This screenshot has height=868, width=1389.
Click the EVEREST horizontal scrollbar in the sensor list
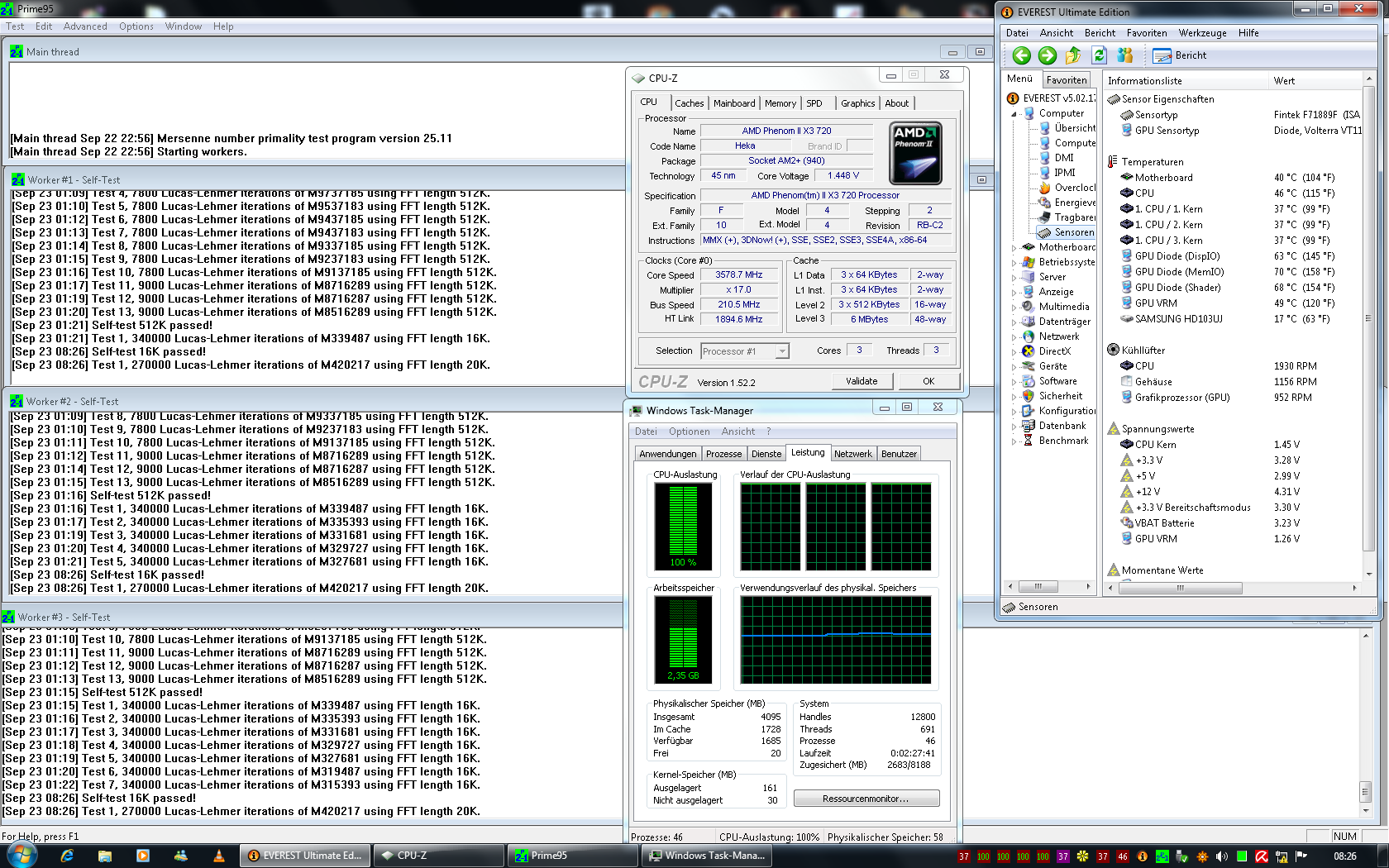tap(1180, 588)
